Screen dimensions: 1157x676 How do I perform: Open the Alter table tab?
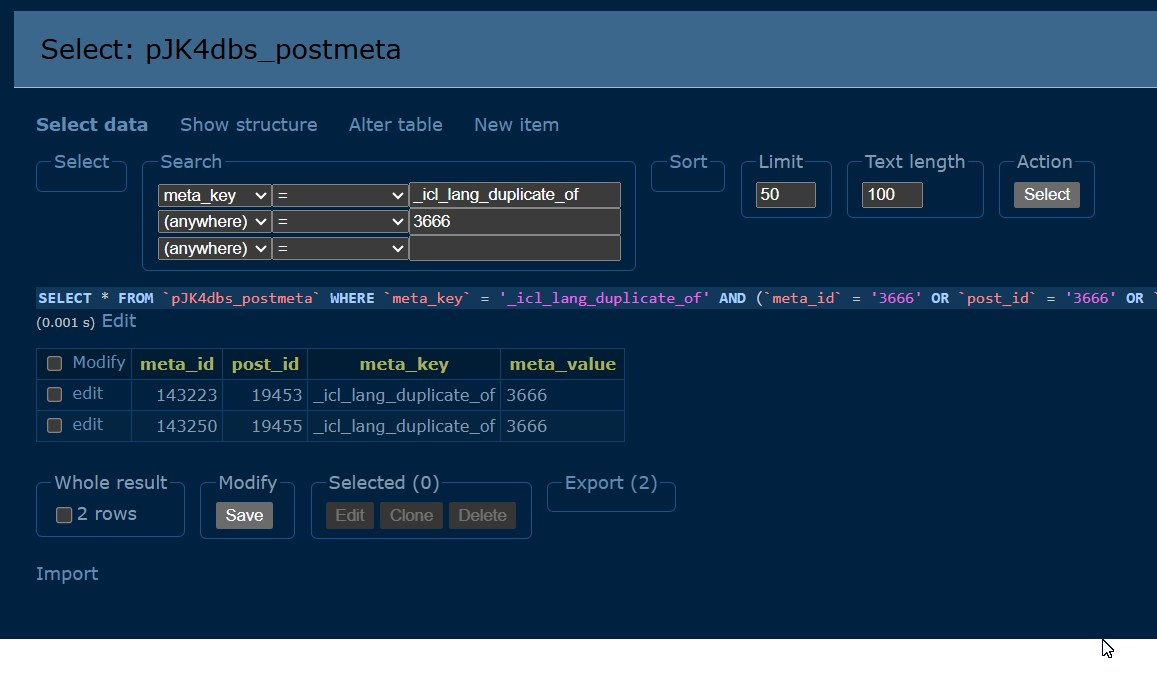[x=395, y=125]
